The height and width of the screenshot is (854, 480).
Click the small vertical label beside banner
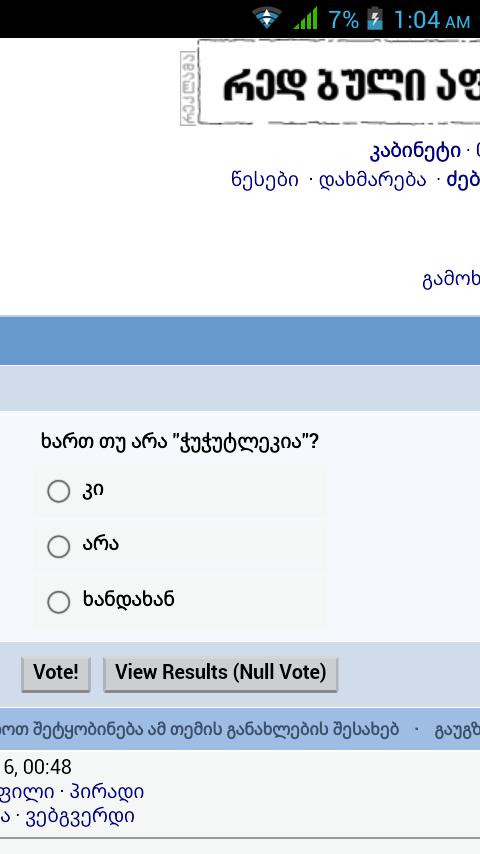point(188,88)
